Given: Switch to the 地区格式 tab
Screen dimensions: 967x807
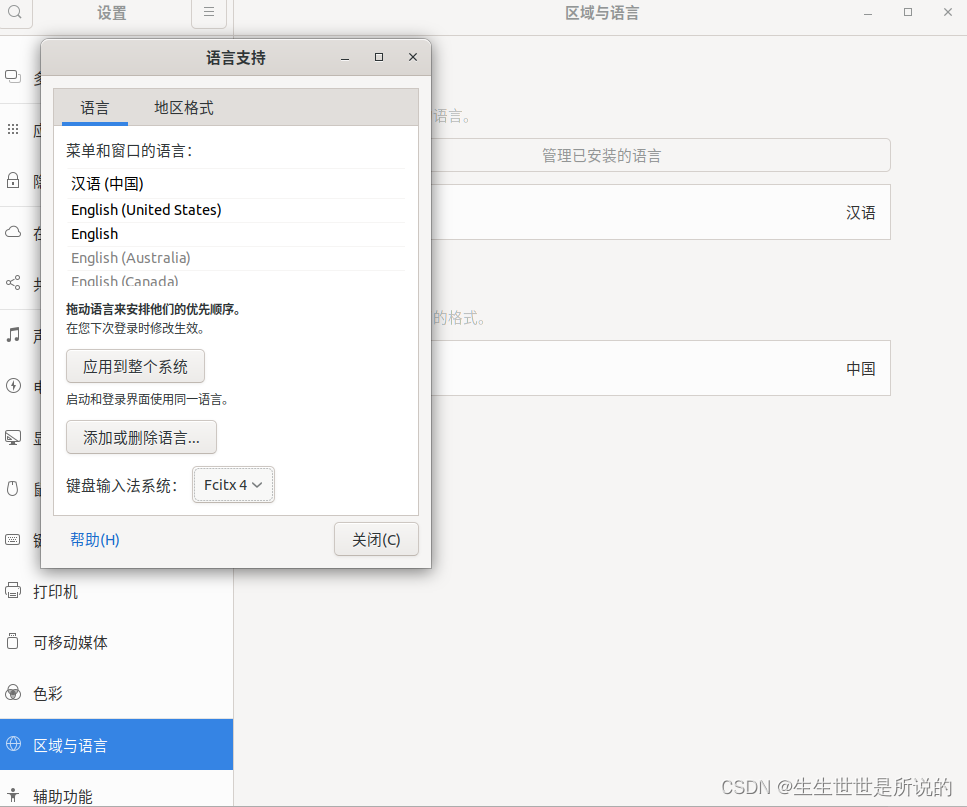Looking at the screenshot, I should (183, 107).
